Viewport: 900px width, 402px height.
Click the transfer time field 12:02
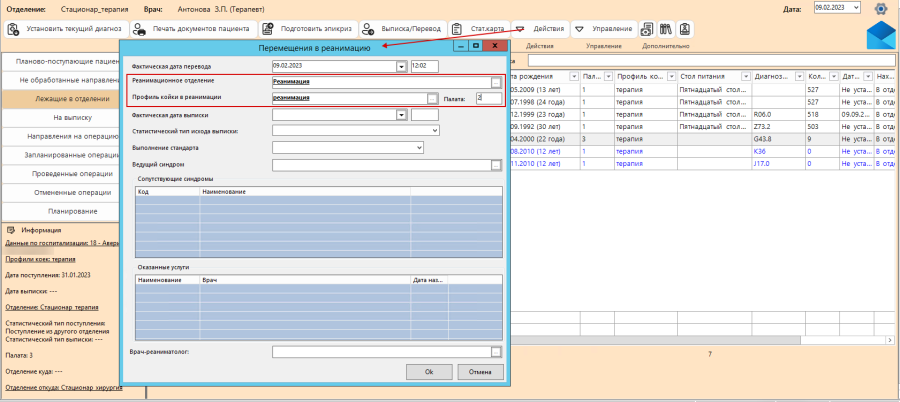coord(425,67)
